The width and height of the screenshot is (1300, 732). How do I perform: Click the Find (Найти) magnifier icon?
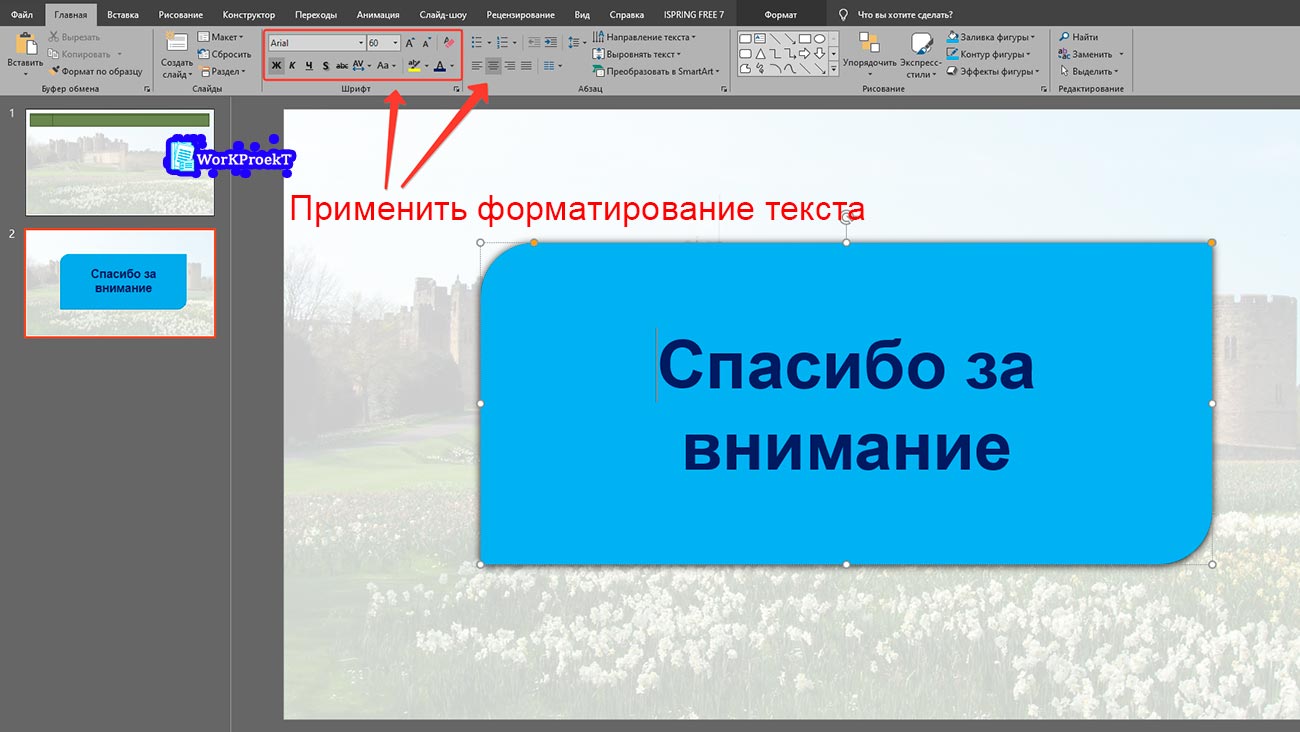tap(1064, 37)
